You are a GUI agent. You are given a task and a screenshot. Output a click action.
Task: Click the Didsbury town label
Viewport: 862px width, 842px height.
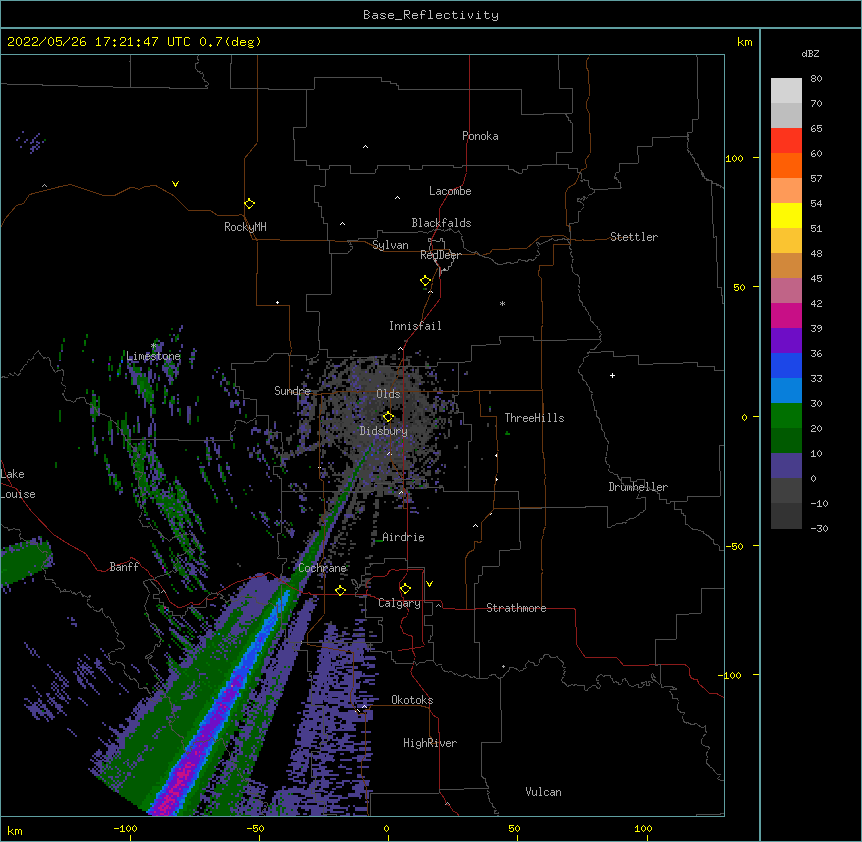384,431
